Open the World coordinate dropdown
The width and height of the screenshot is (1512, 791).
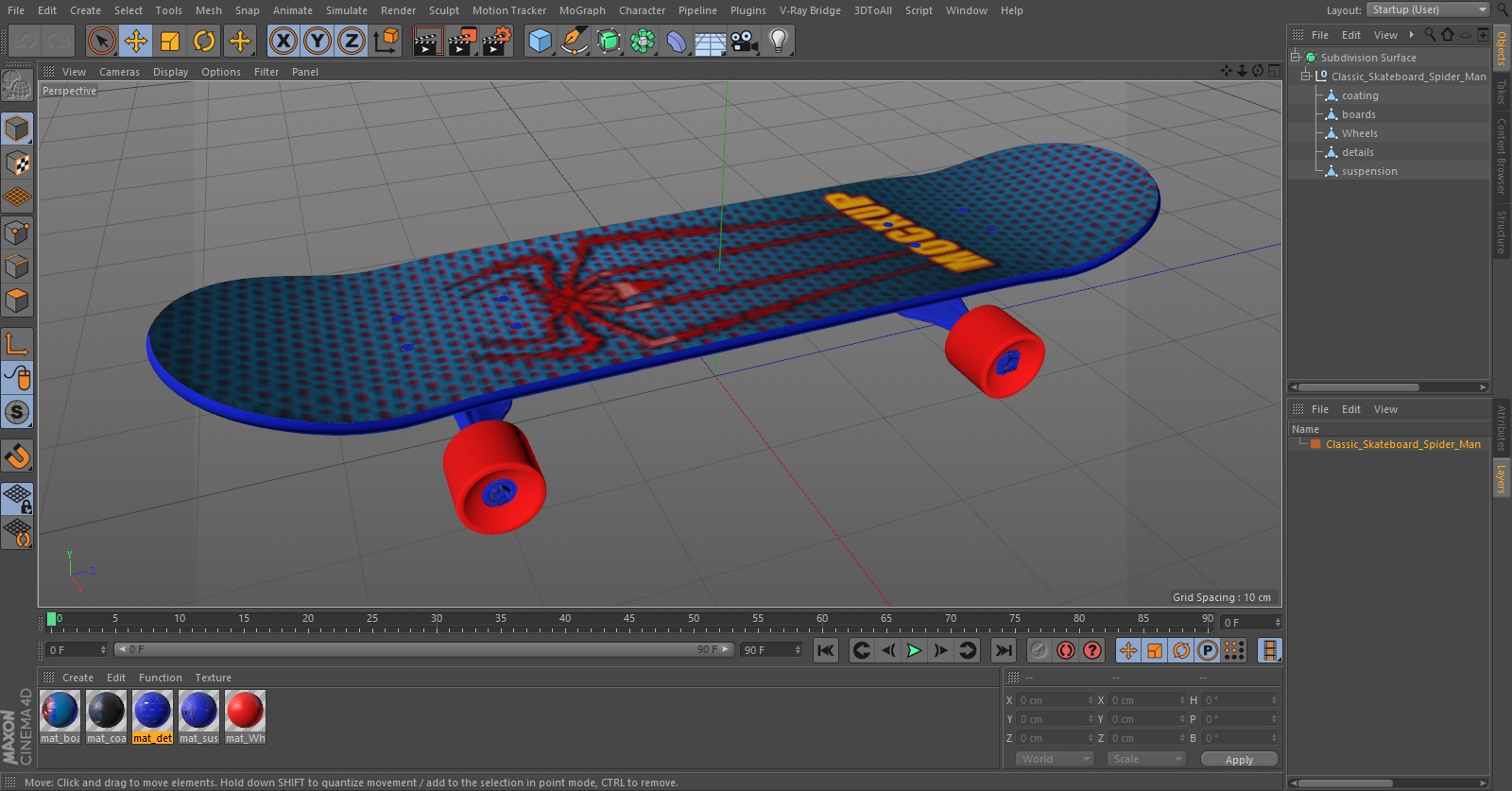(1055, 759)
